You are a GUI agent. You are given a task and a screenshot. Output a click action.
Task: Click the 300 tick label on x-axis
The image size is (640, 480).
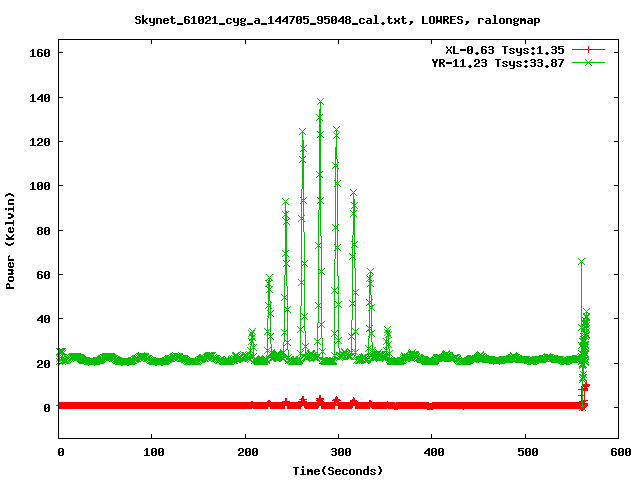(x=339, y=453)
